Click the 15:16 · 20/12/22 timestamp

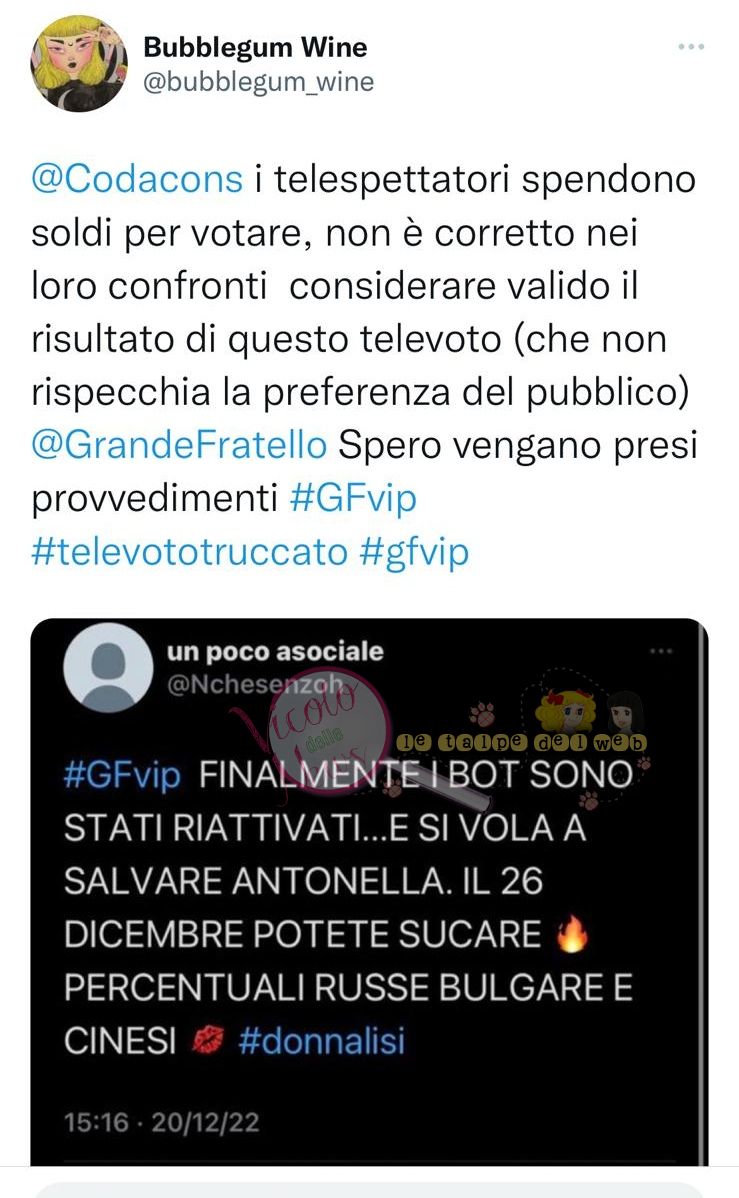coord(162,1122)
